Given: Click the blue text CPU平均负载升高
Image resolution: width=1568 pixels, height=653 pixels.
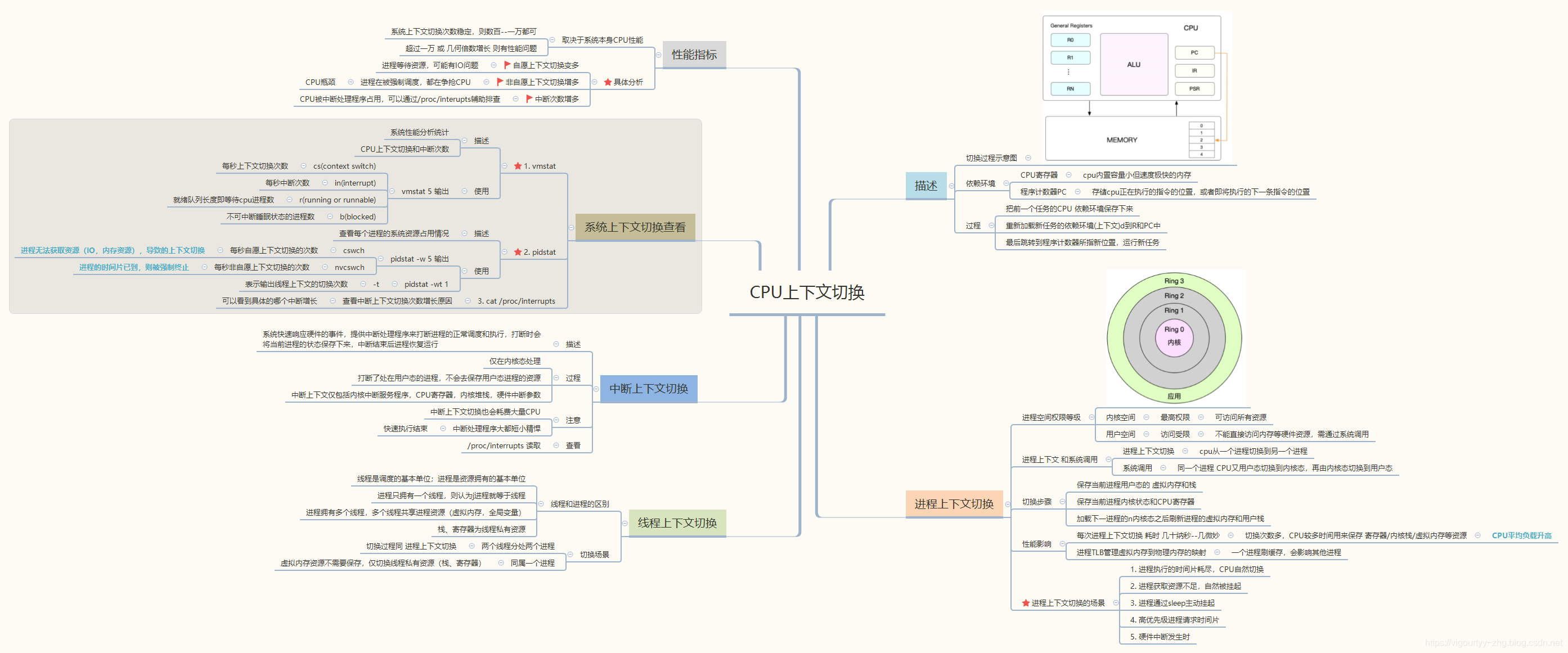Looking at the screenshot, I should pos(1521,535).
